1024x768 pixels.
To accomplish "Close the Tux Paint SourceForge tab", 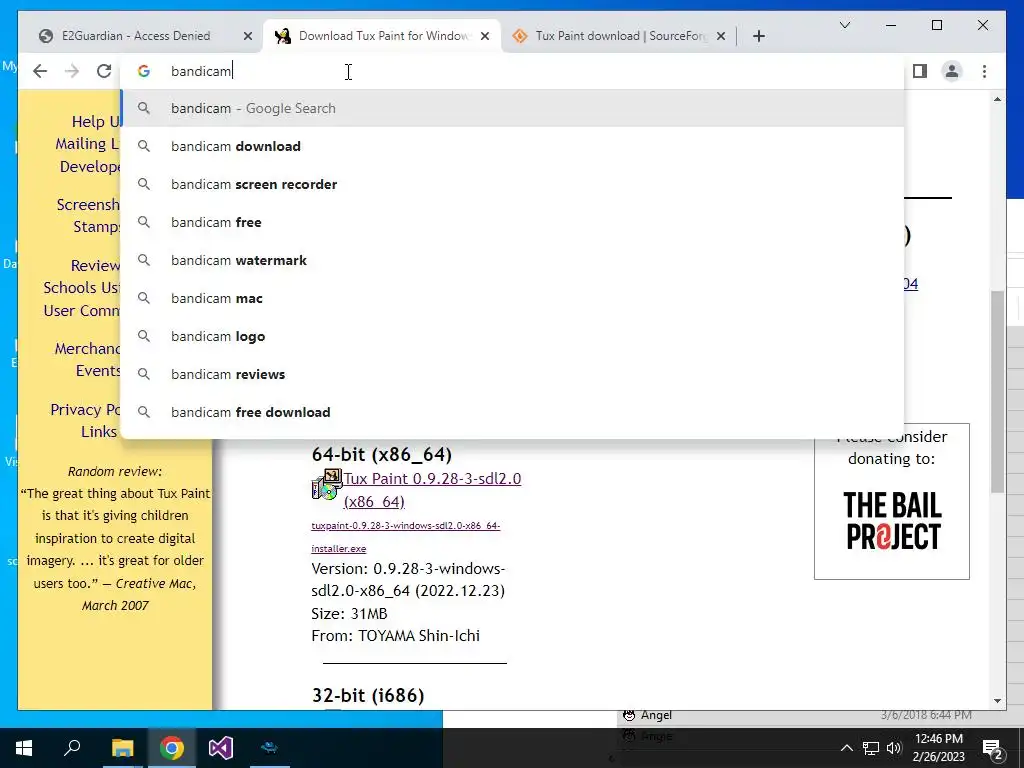I will click(x=721, y=36).
